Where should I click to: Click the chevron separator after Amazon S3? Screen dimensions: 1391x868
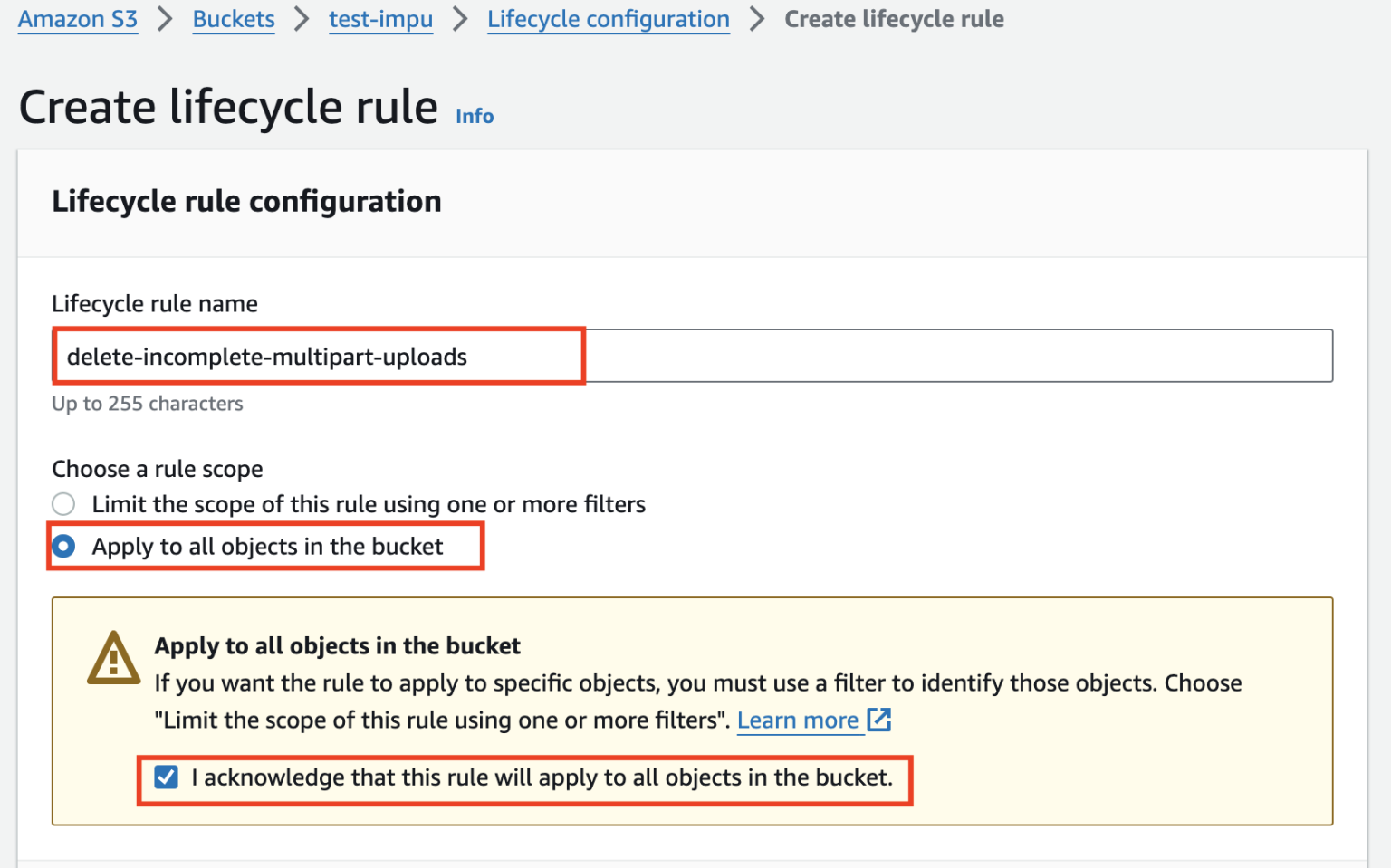(x=165, y=19)
